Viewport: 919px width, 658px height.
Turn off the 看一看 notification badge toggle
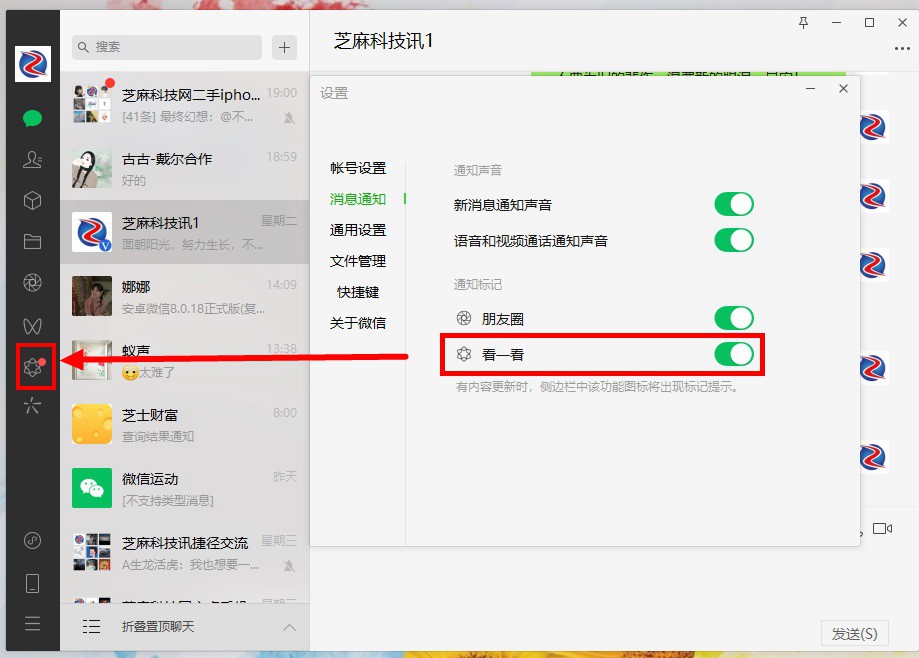click(734, 354)
